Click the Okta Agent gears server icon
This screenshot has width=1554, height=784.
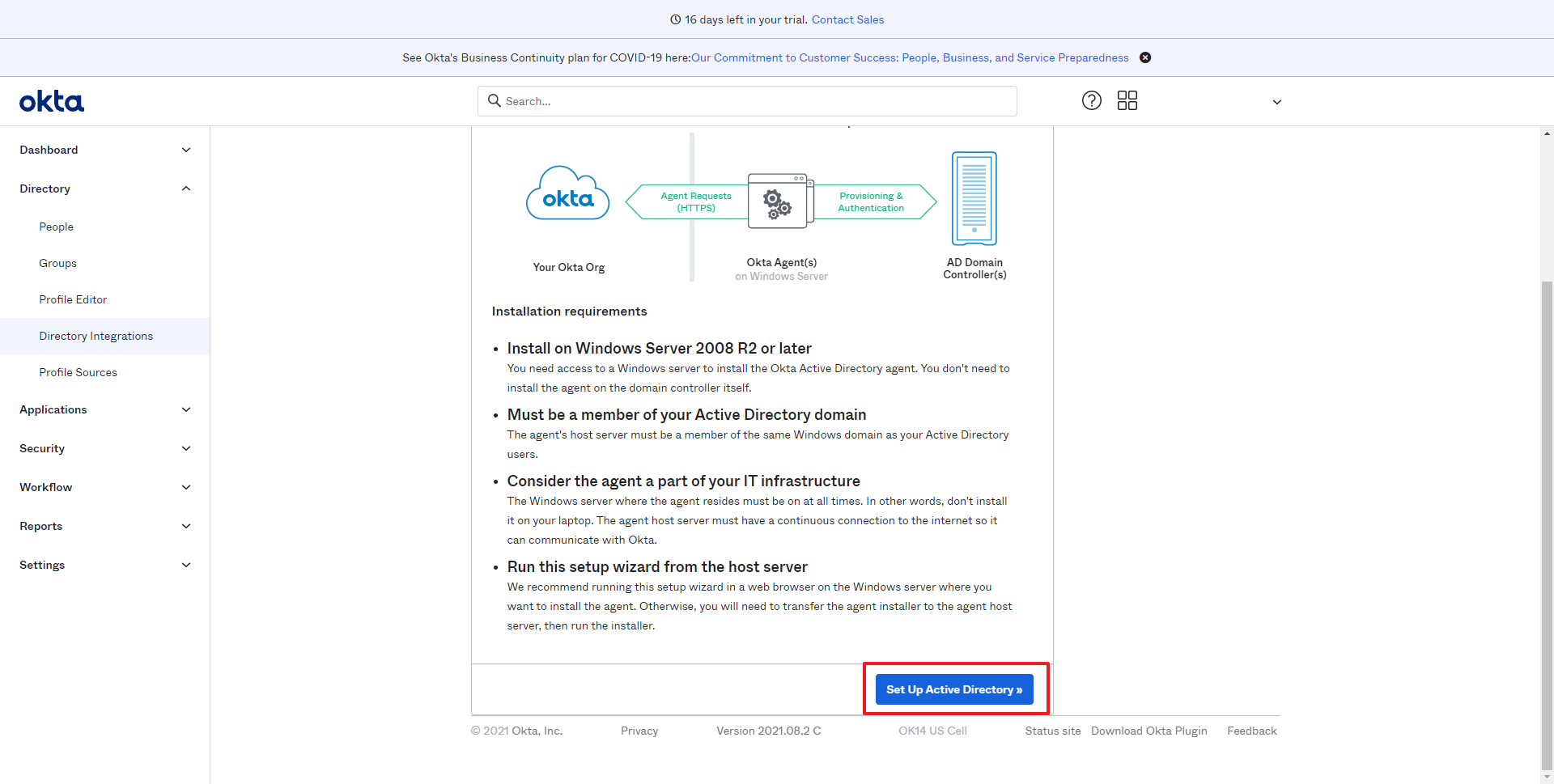click(x=780, y=201)
